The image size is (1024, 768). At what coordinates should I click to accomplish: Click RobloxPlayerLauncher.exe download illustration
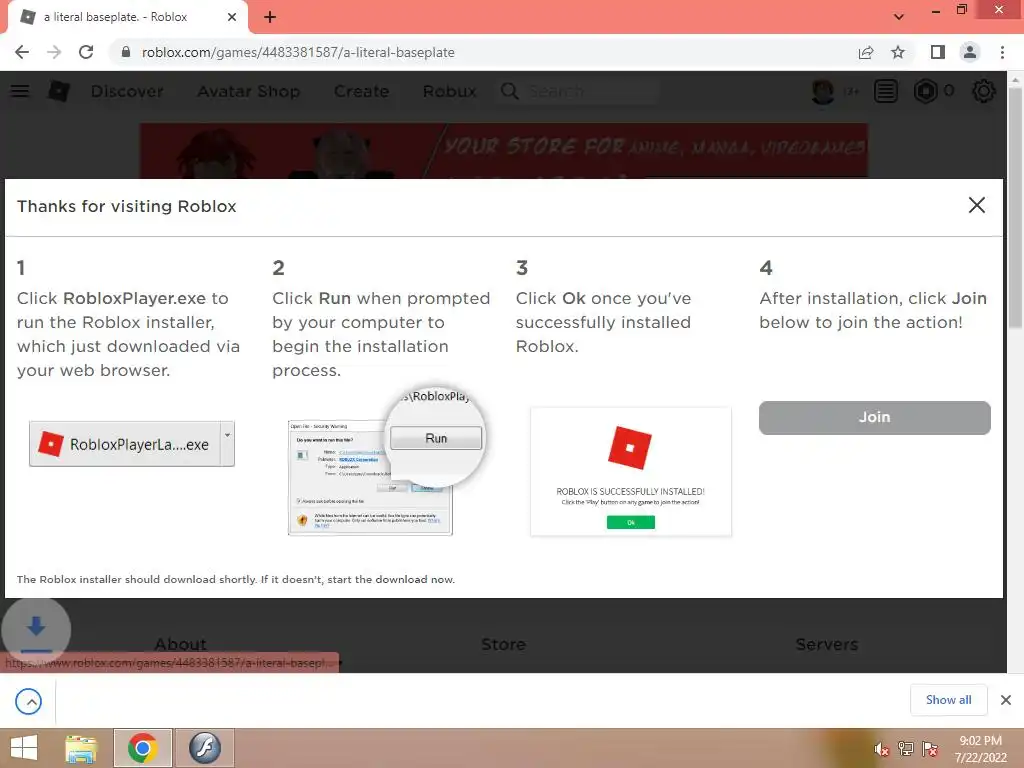click(131, 444)
